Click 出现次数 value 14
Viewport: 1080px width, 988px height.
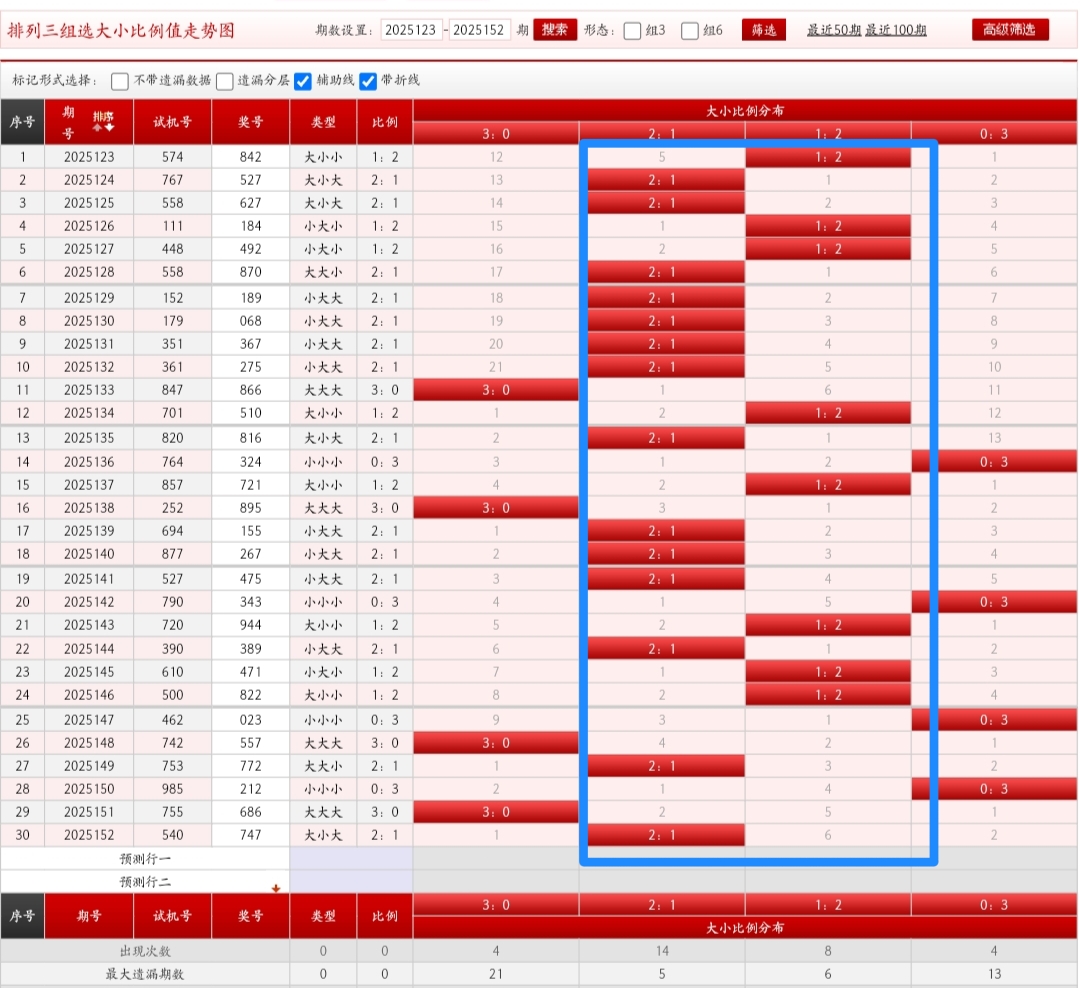tap(662, 951)
